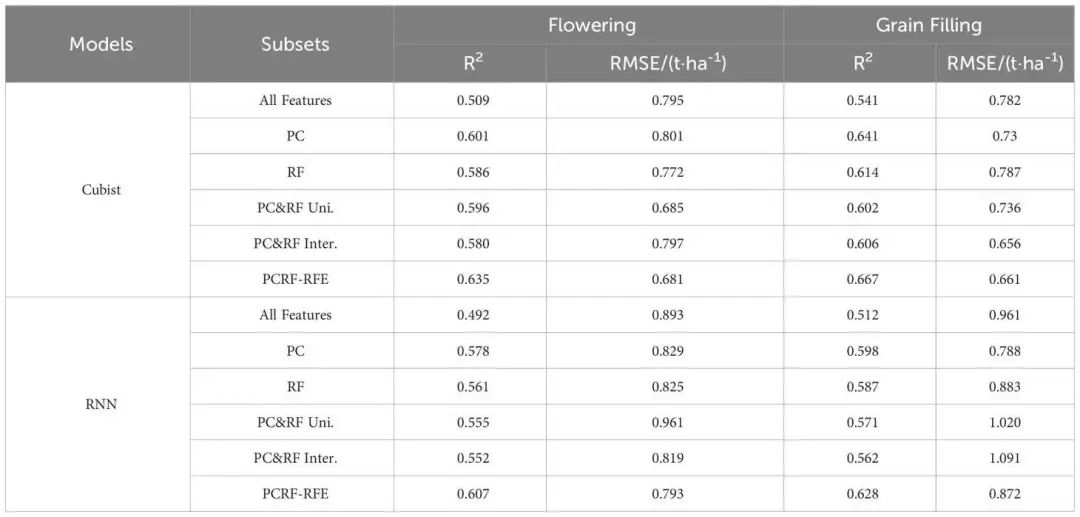
Task: Click the 0.73 RMSE value
Action: 1004,136
